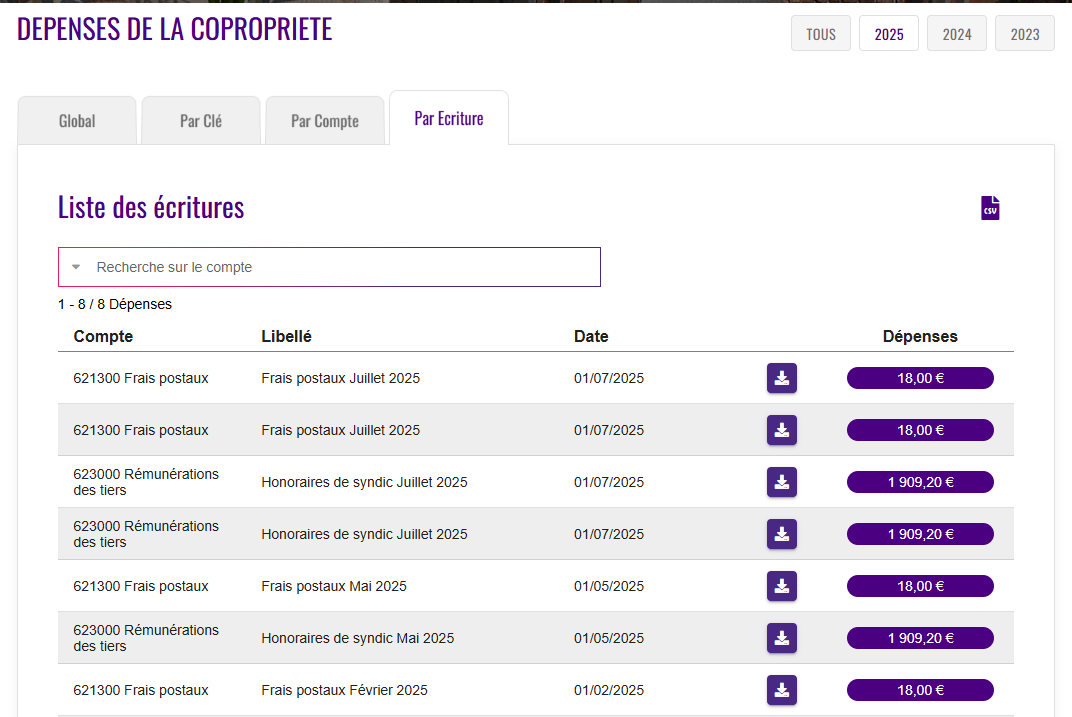Download first Honoraires de syndic Juillet 2025 document
Image resolution: width=1072 pixels, height=717 pixels.
click(781, 482)
